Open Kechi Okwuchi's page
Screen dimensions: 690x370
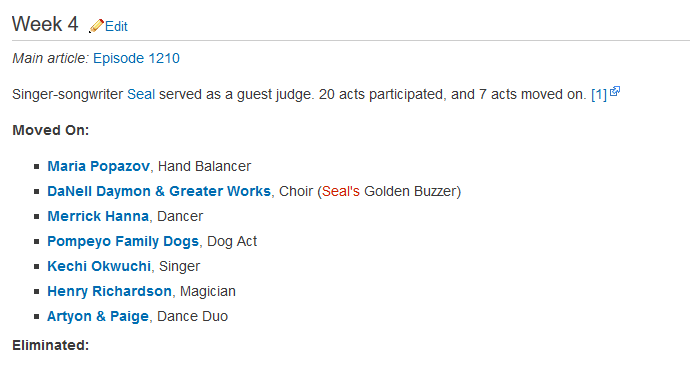pos(99,266)
